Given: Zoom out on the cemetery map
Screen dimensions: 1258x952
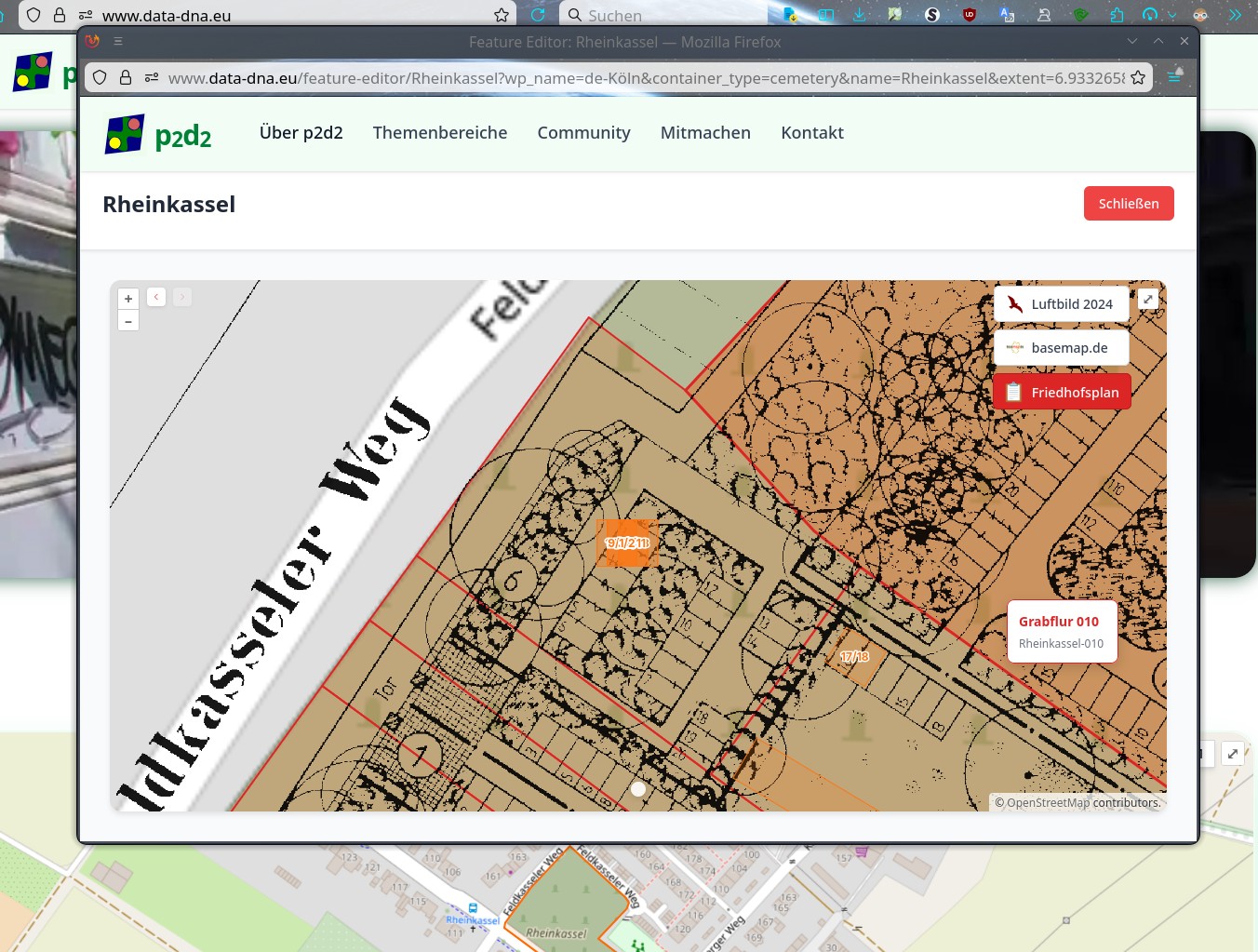Looking at the screenshot, I should [128, 321].
